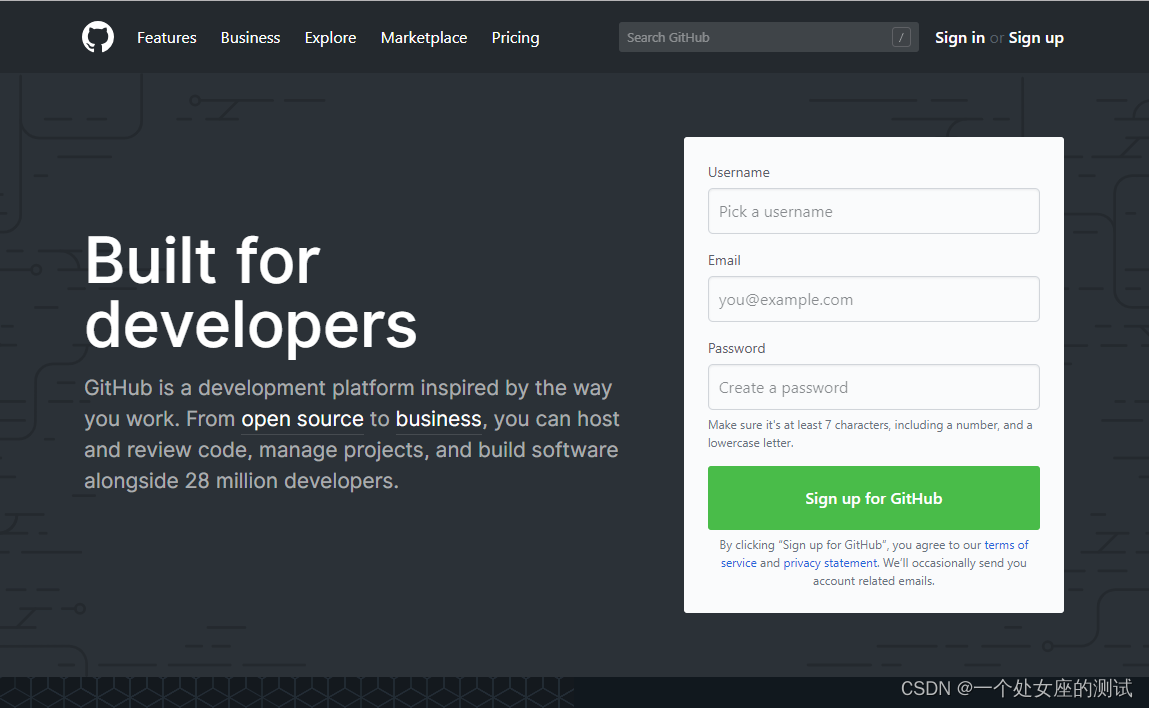Click the Create a password field
The width and height of the screenshot is (1149, 708).
click(873, 387)
